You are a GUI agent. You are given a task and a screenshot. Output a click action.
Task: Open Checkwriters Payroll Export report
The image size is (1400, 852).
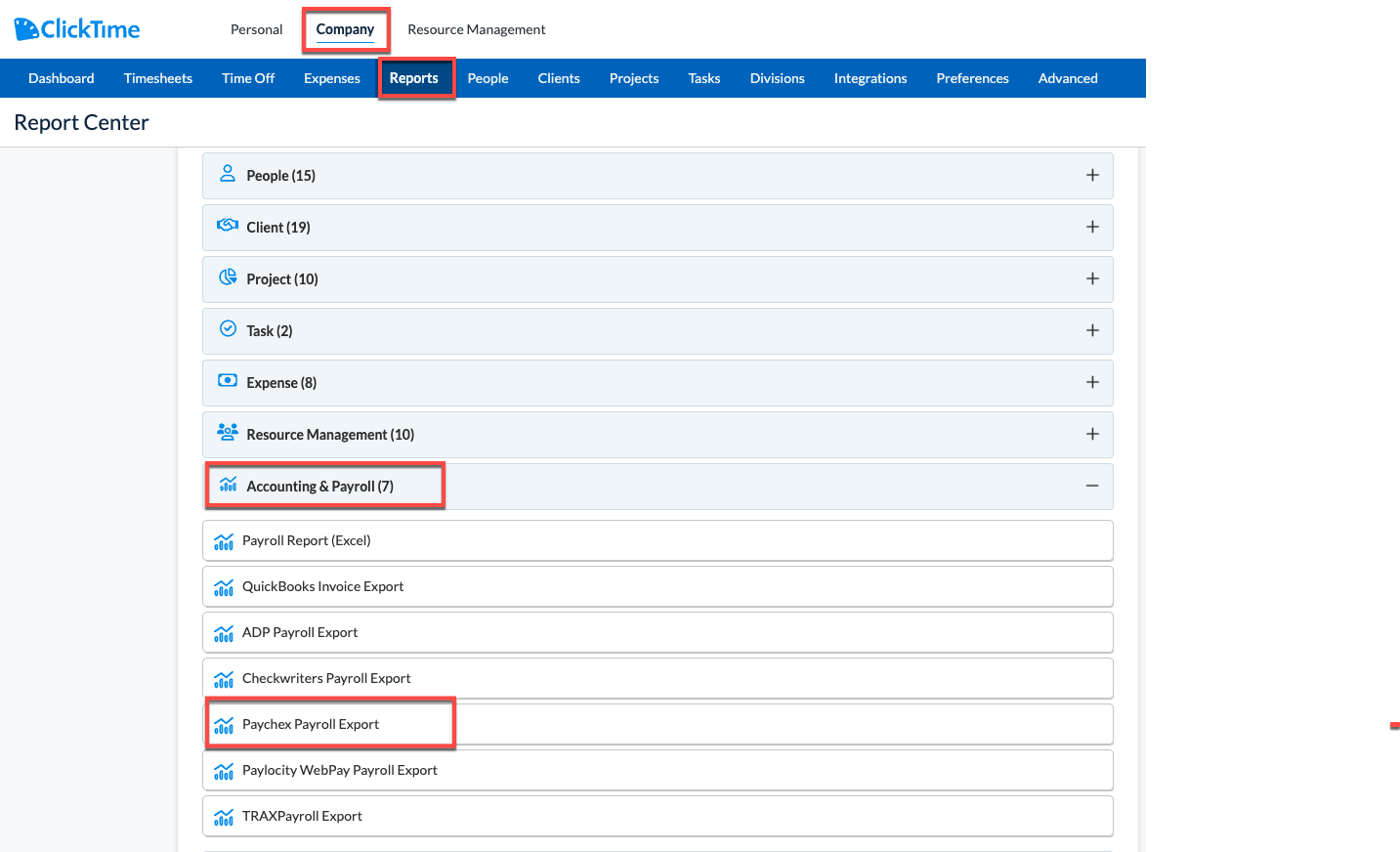[x=658, y=678]
